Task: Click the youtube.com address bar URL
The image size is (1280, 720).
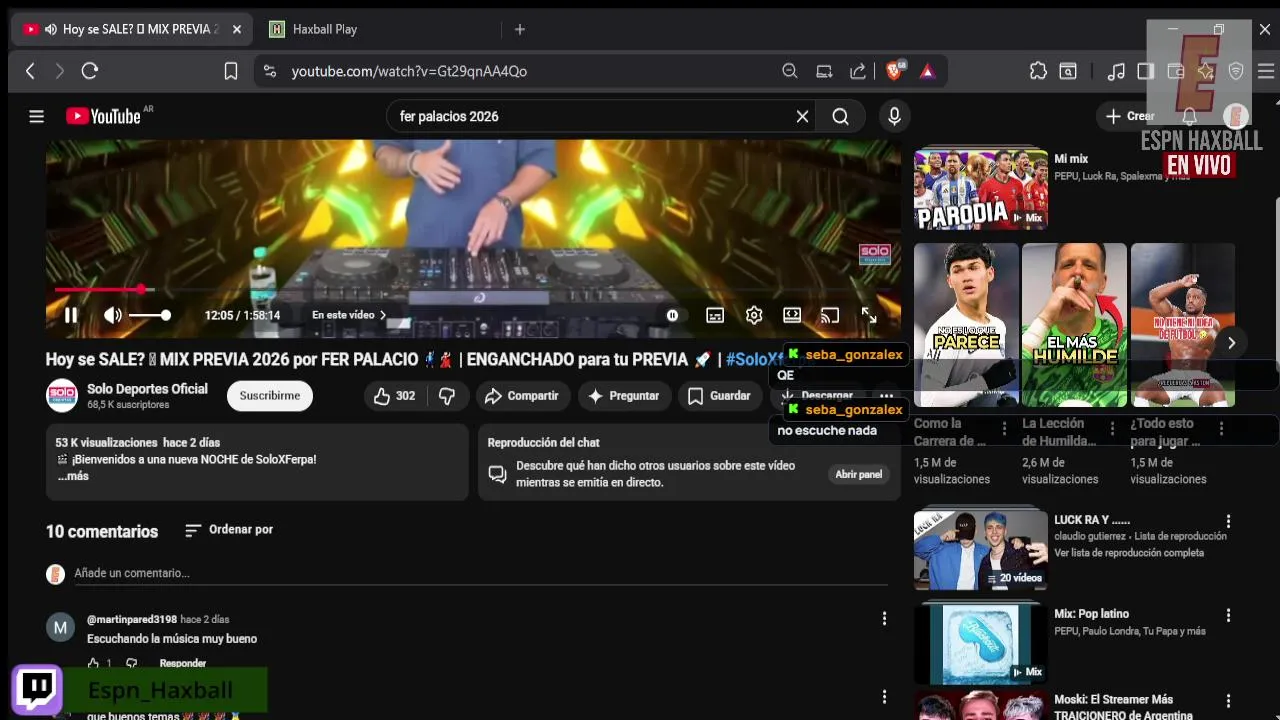Action: 409,71
